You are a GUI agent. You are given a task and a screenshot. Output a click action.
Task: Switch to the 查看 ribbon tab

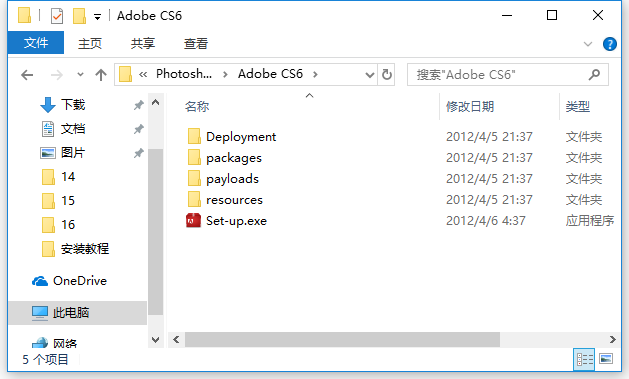[x=196, y=43]
